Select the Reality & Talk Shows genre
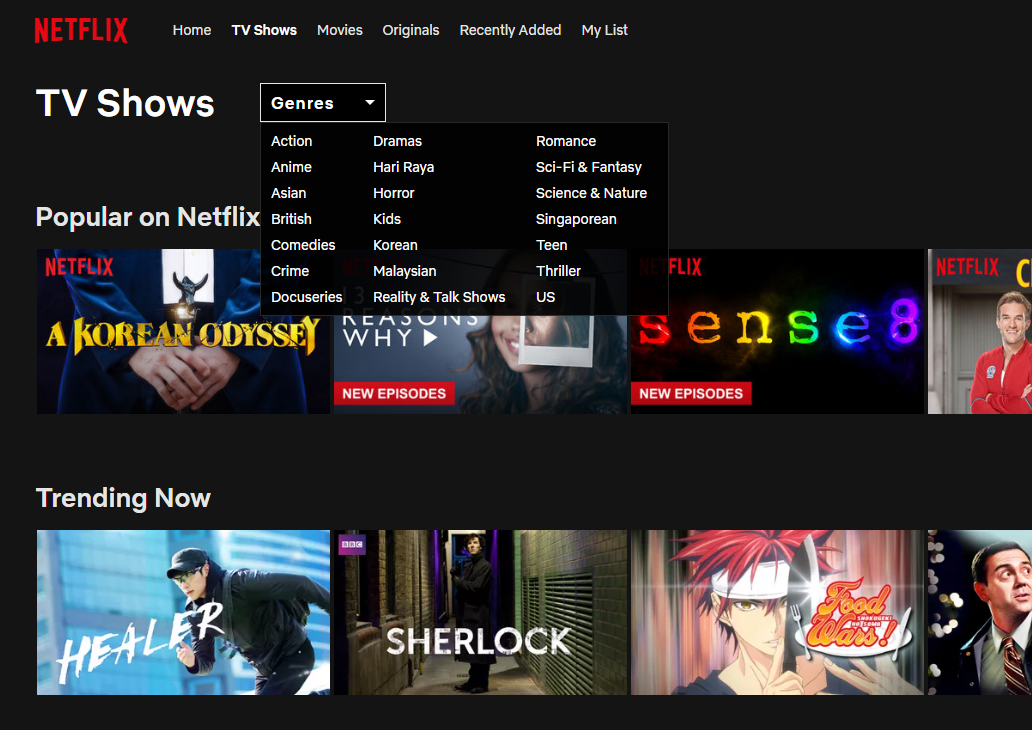This screenshot has height=730, width=1032. click(x=439, y=296)
